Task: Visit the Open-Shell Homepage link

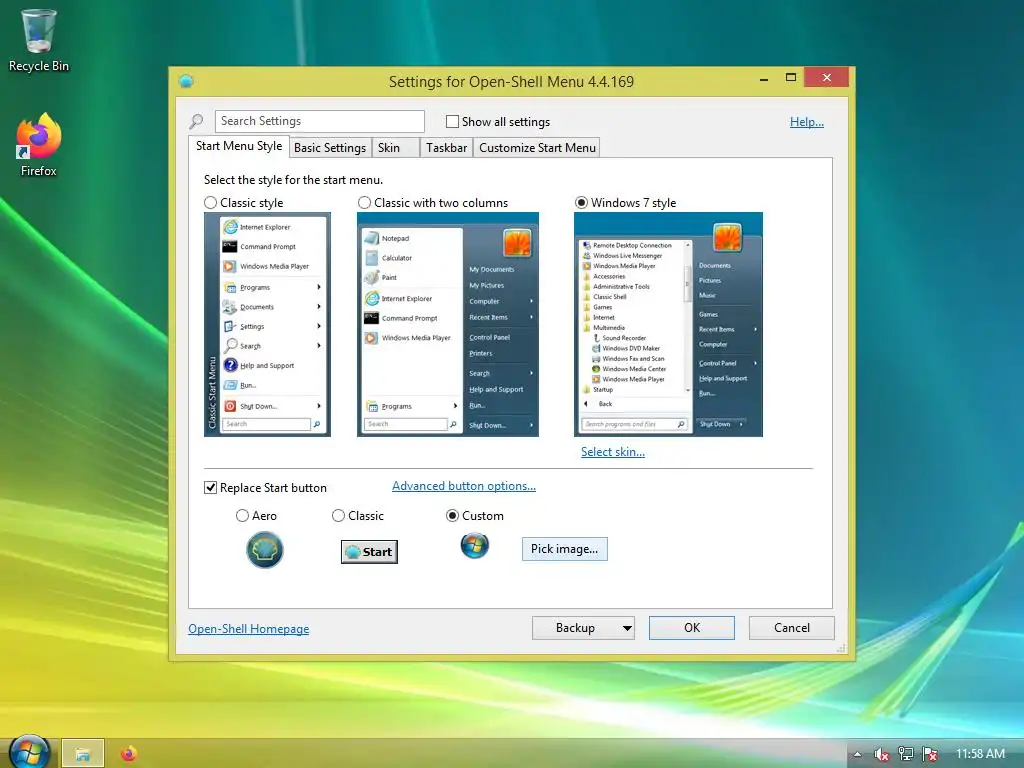Action: [249, 629]
